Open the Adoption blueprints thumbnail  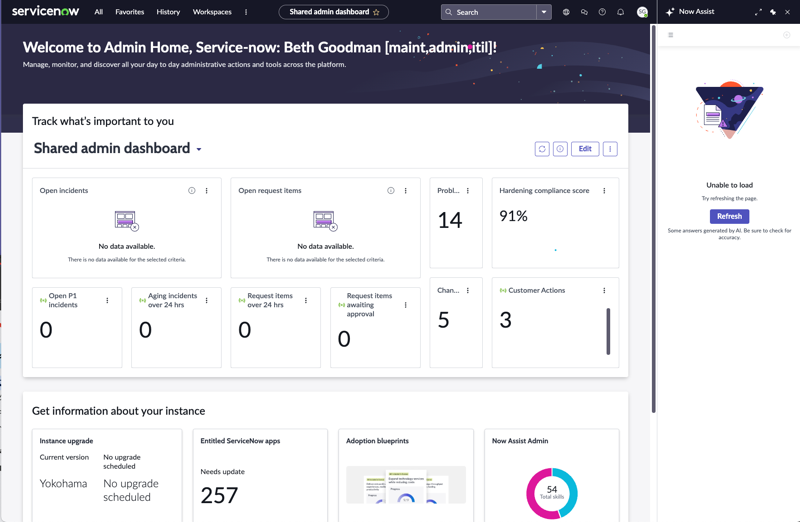tap(406, 485)
